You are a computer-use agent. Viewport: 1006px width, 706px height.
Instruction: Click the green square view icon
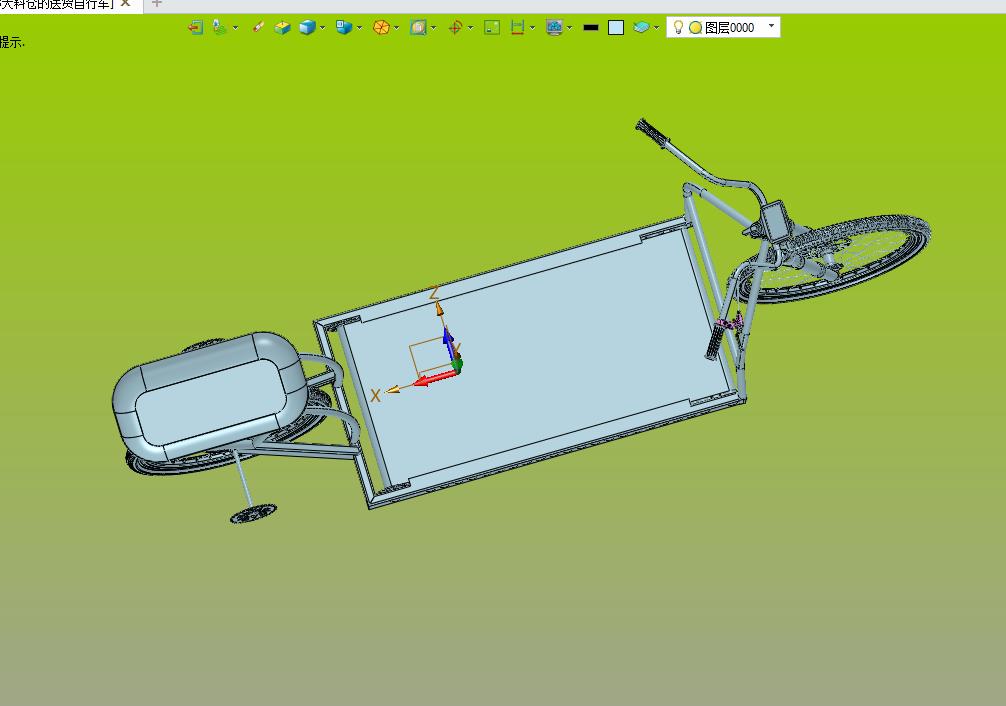[492, 28]
